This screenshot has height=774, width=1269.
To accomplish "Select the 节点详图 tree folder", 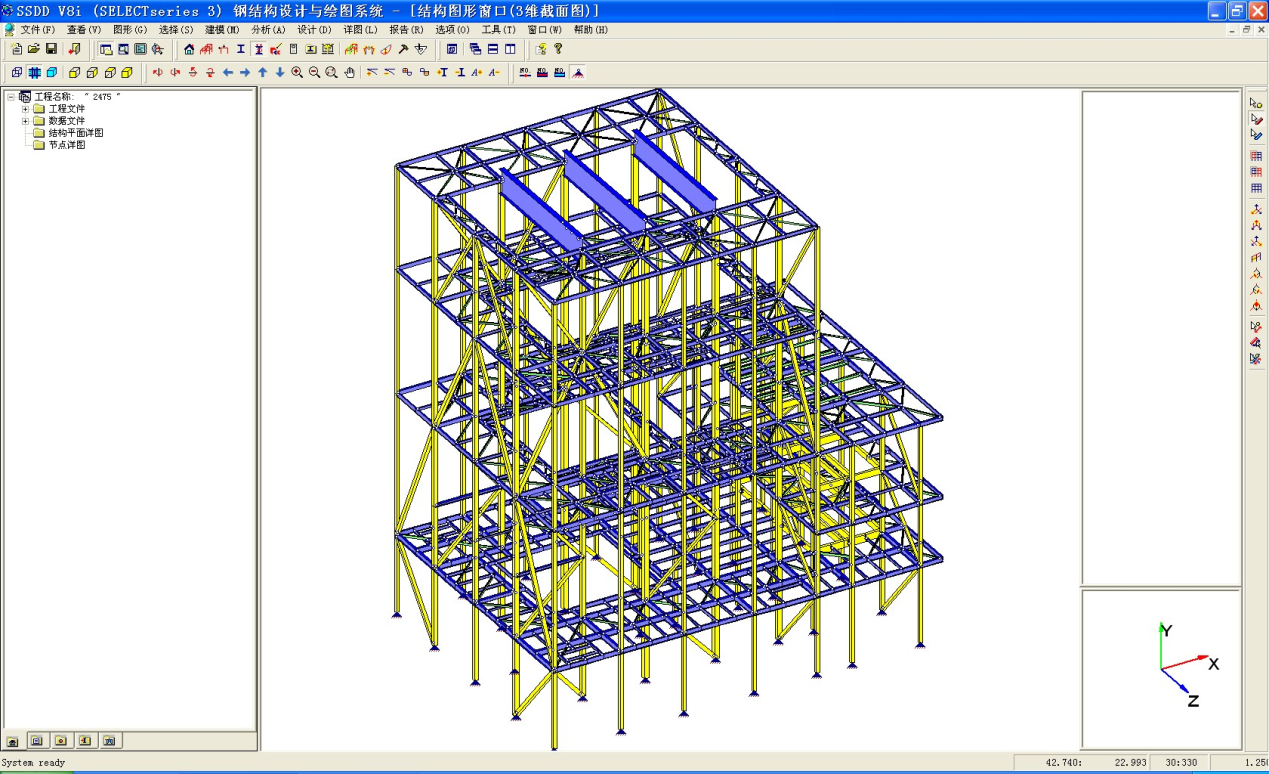I will 66,145.
